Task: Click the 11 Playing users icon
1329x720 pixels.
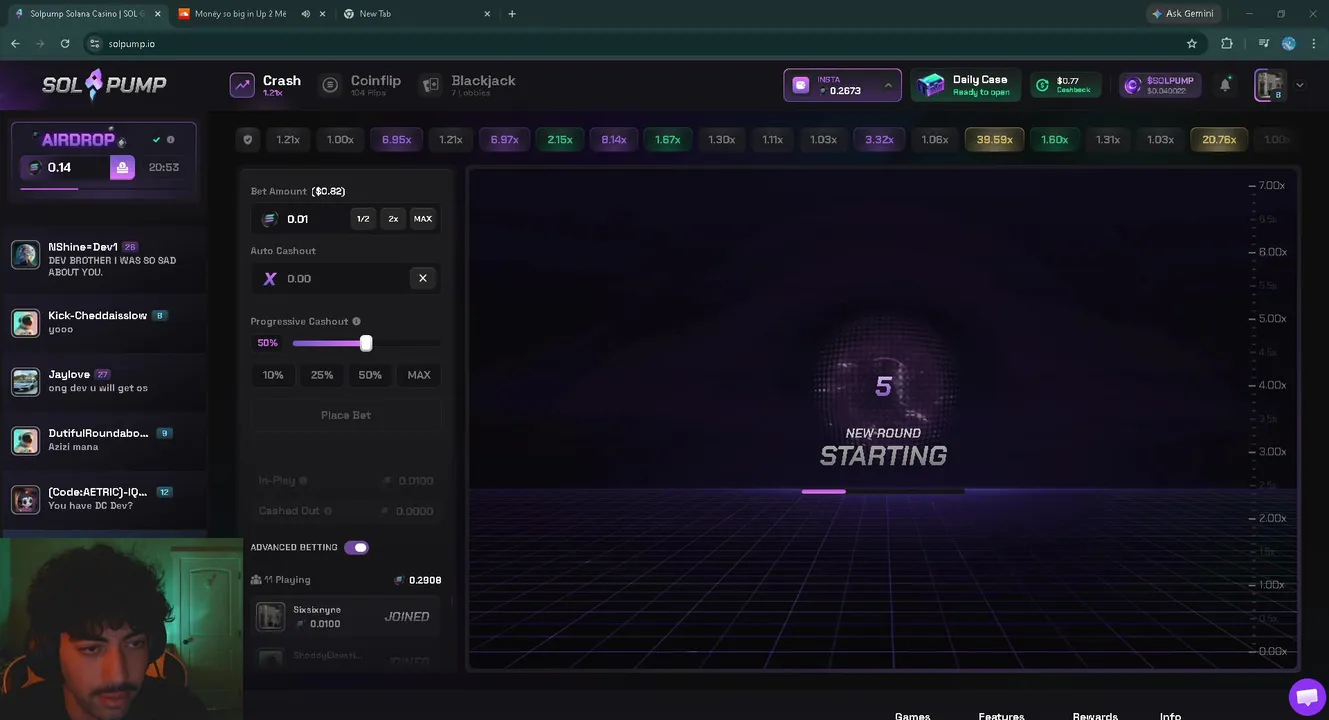Action: click(x=256, y=580)
